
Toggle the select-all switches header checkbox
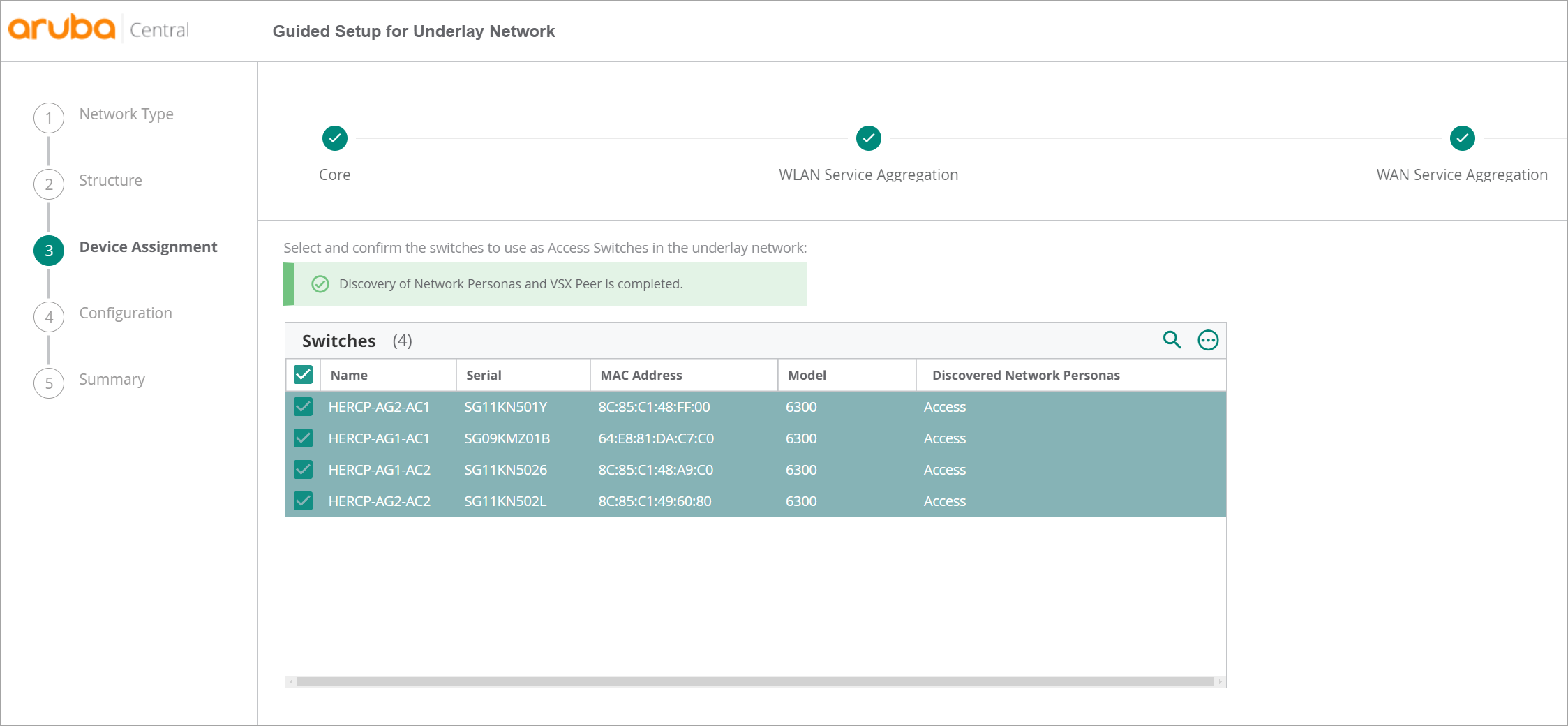303,375
